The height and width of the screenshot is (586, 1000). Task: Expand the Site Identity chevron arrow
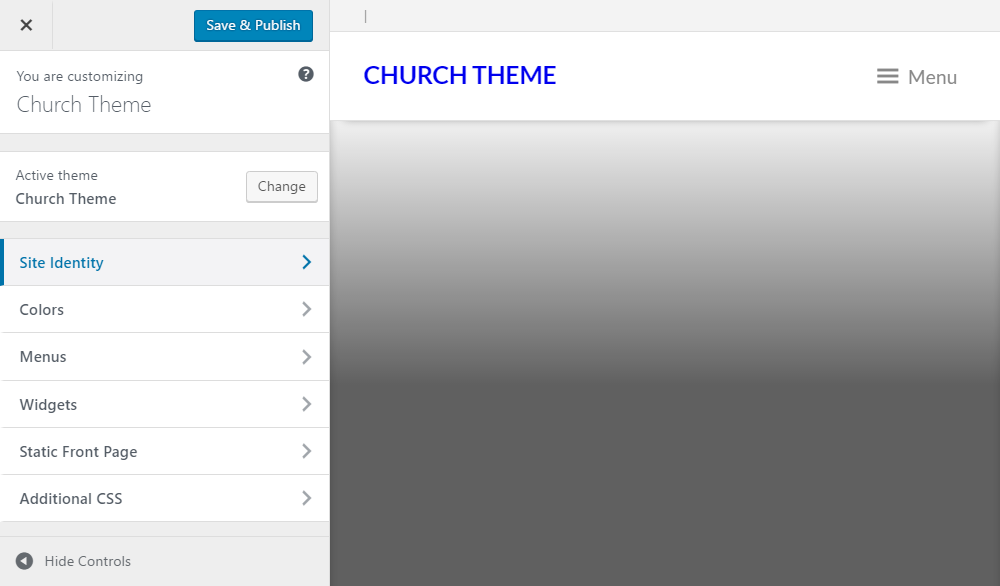tap(307, 262)
